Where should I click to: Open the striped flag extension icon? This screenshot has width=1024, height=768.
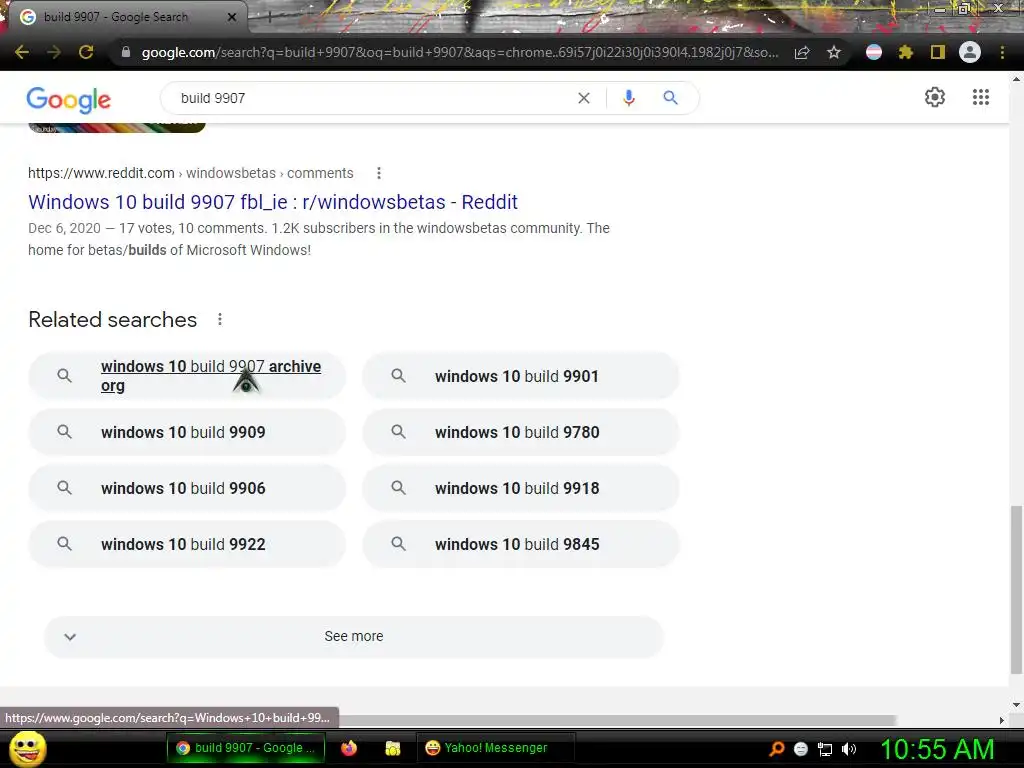coord(874,52)
